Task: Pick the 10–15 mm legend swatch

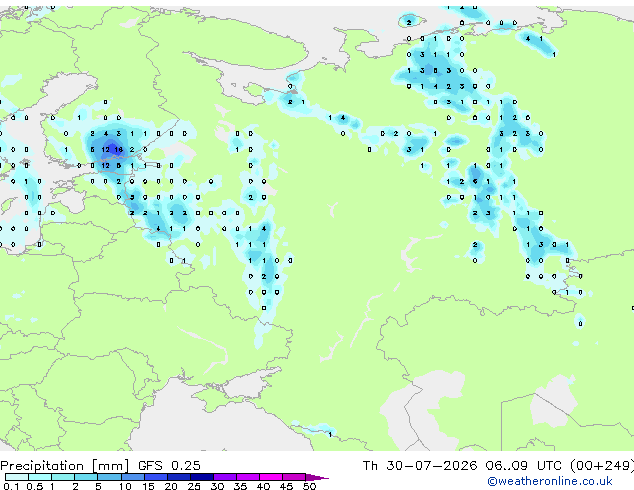Action: click(132, 477)
